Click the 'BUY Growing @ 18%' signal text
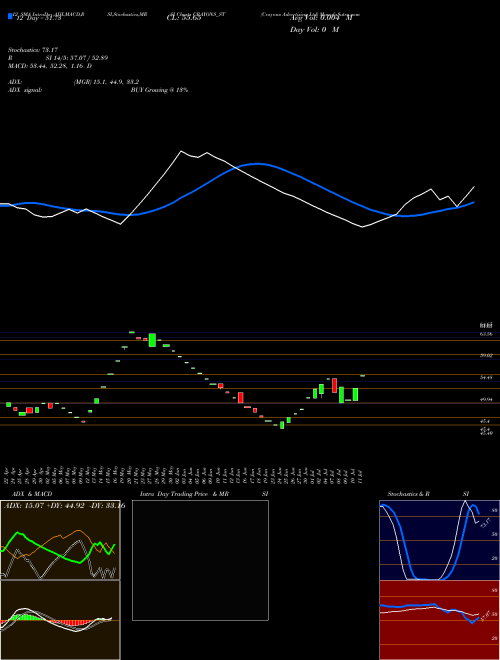This screenshot has height=660, width=500. click(159, 90)
